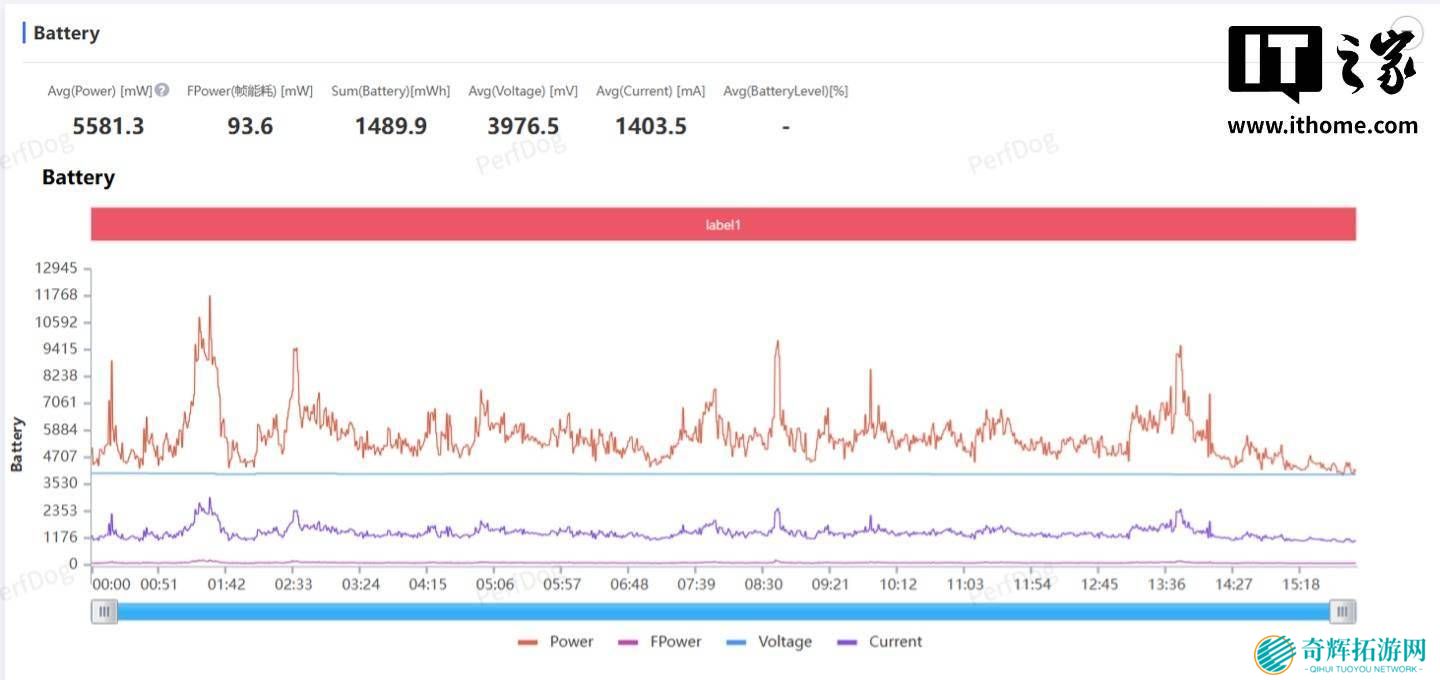1440x680 pixels.
Task: Click the blue time range bar's middle
Action: 723,612
